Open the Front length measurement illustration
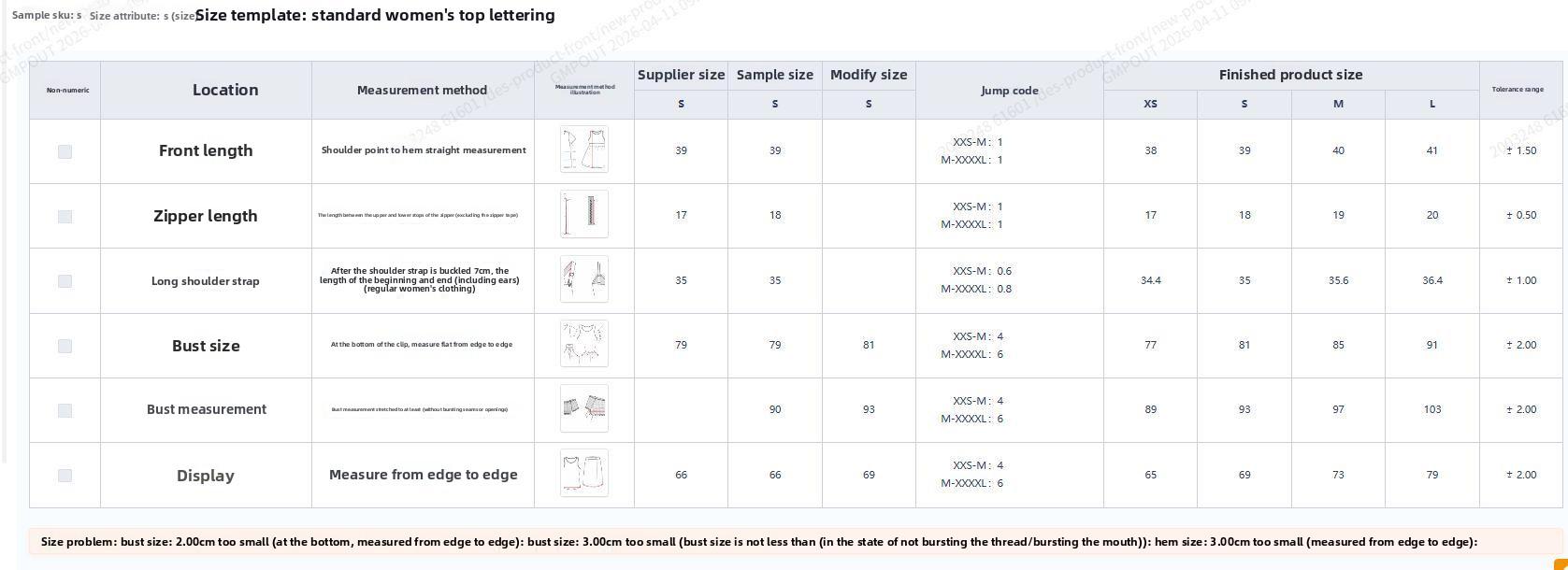Viewport: 1568px width, 570px height. tap(583, 150)
